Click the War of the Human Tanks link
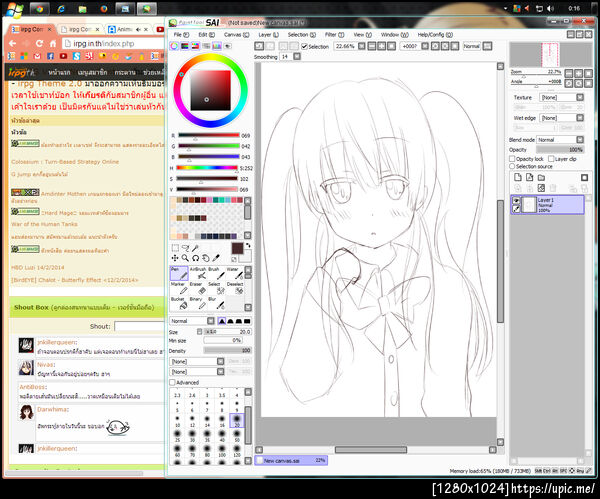Image resolution: width=600 pixels, height=499 pixels. coord(44,224)
